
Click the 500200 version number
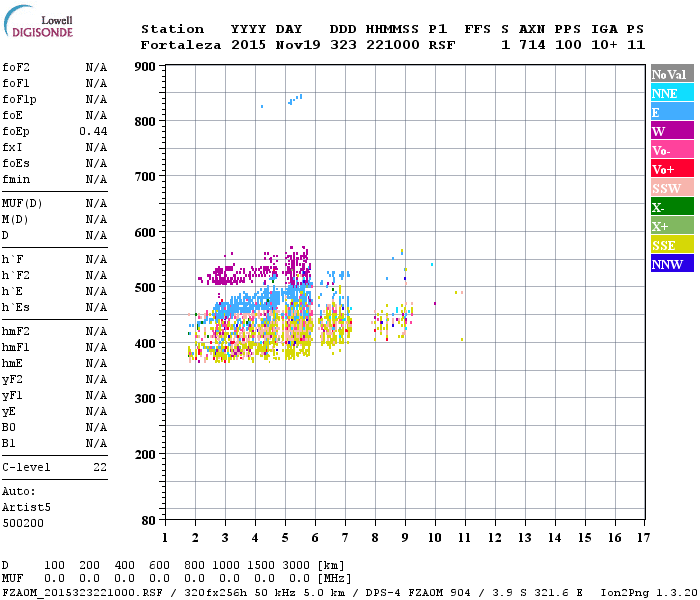23,523
